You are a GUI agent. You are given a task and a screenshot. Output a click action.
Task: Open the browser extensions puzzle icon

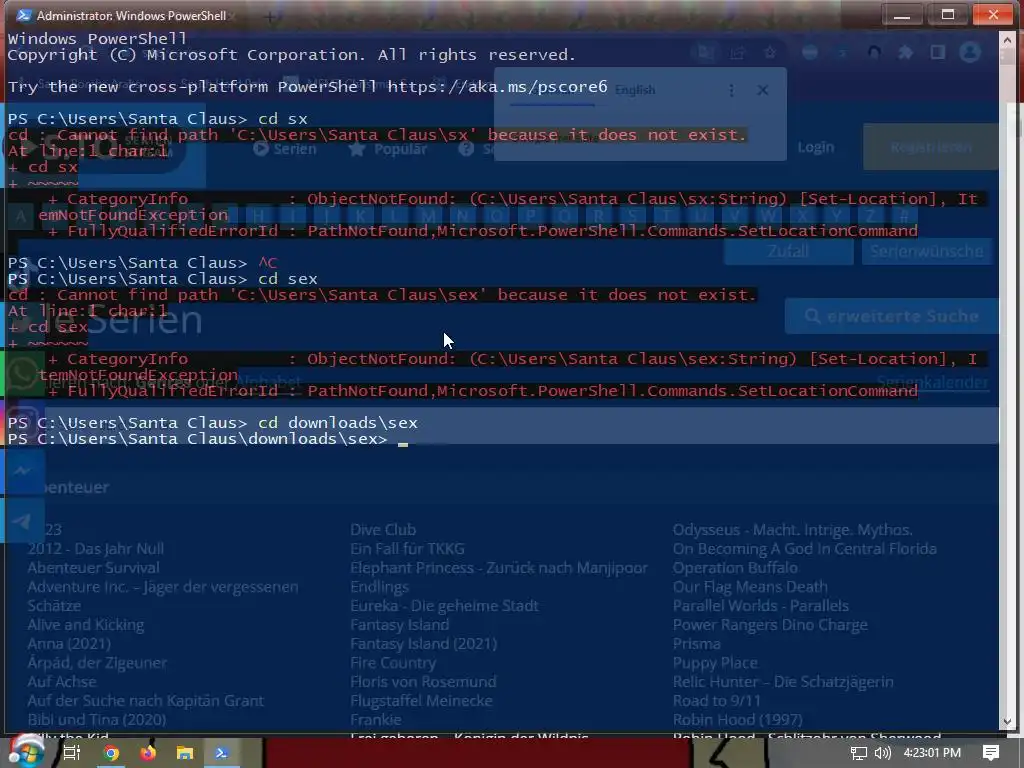pyautogui.click(x=906, y=52)
